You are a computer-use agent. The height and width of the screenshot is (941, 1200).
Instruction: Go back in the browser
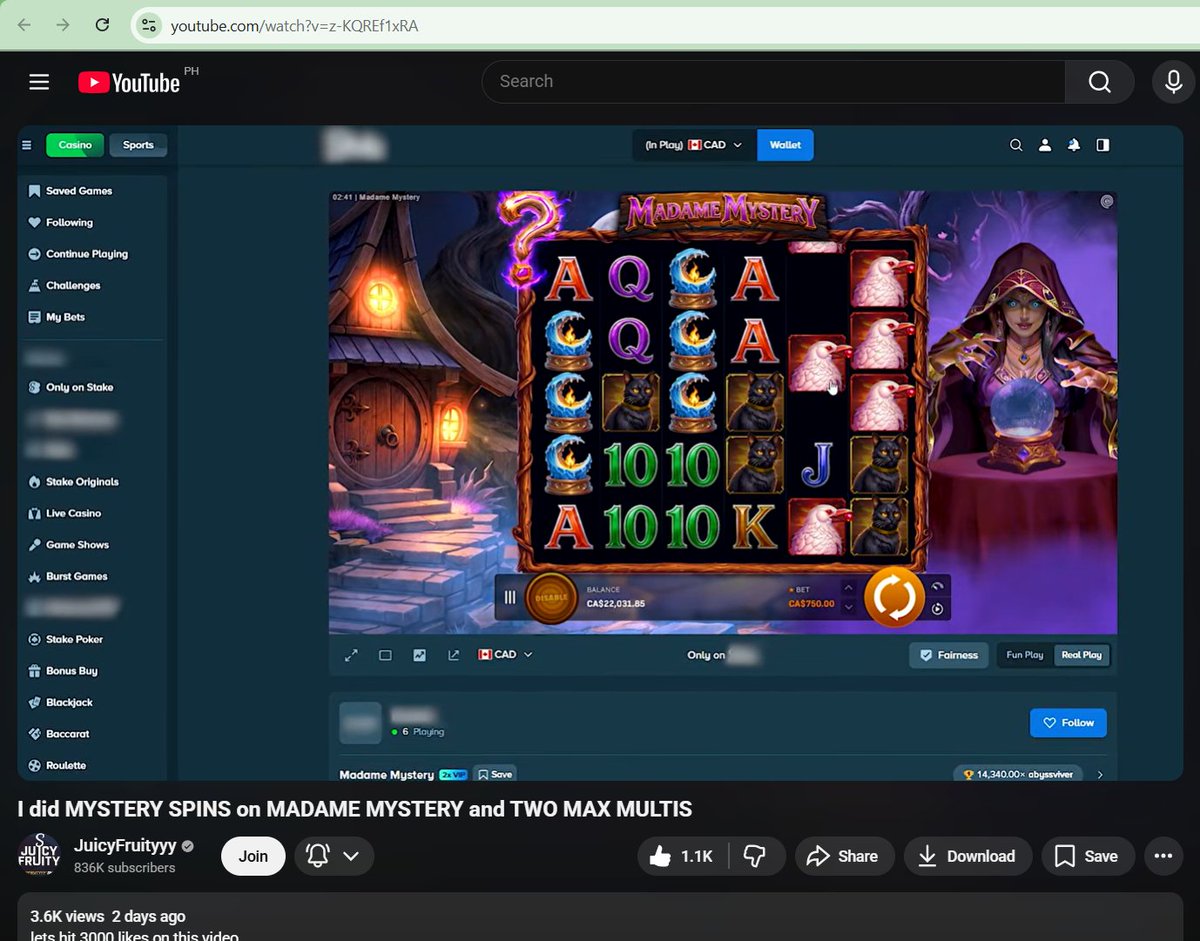(24, 25)
